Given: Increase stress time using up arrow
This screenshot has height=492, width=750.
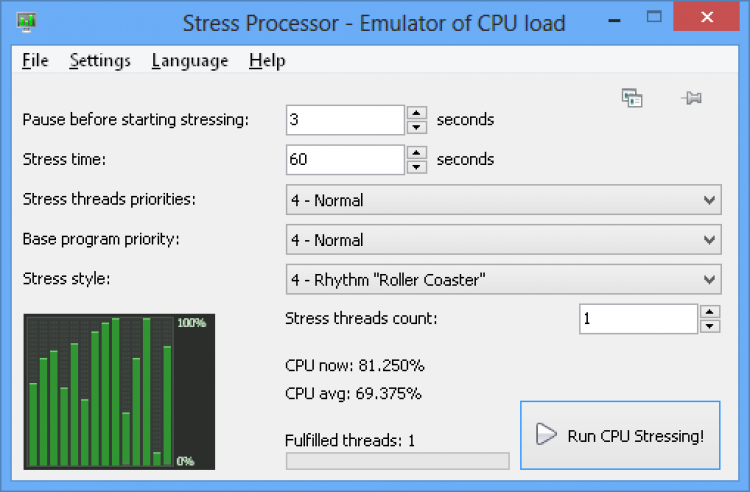Looking at the screenshot, I should point(418,153).
